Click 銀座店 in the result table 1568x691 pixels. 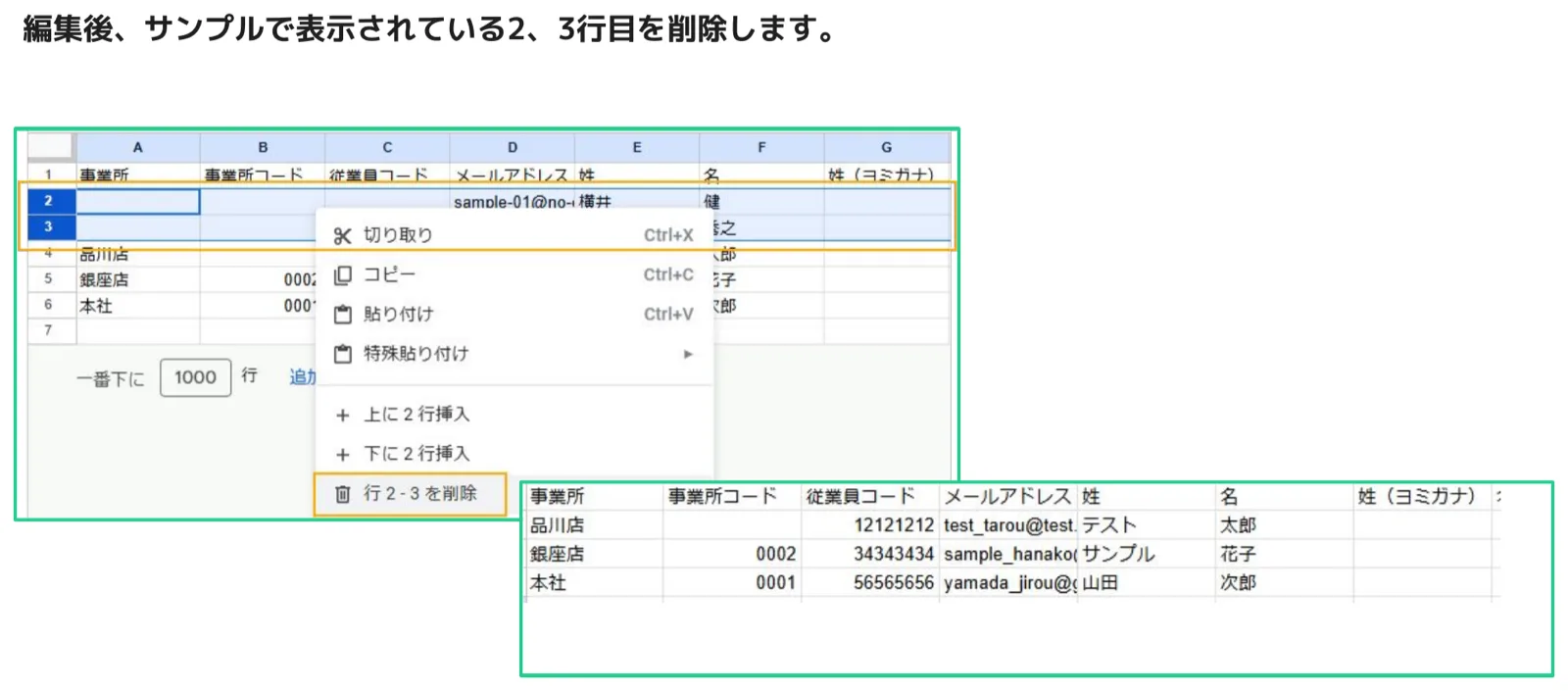point(594,554)
